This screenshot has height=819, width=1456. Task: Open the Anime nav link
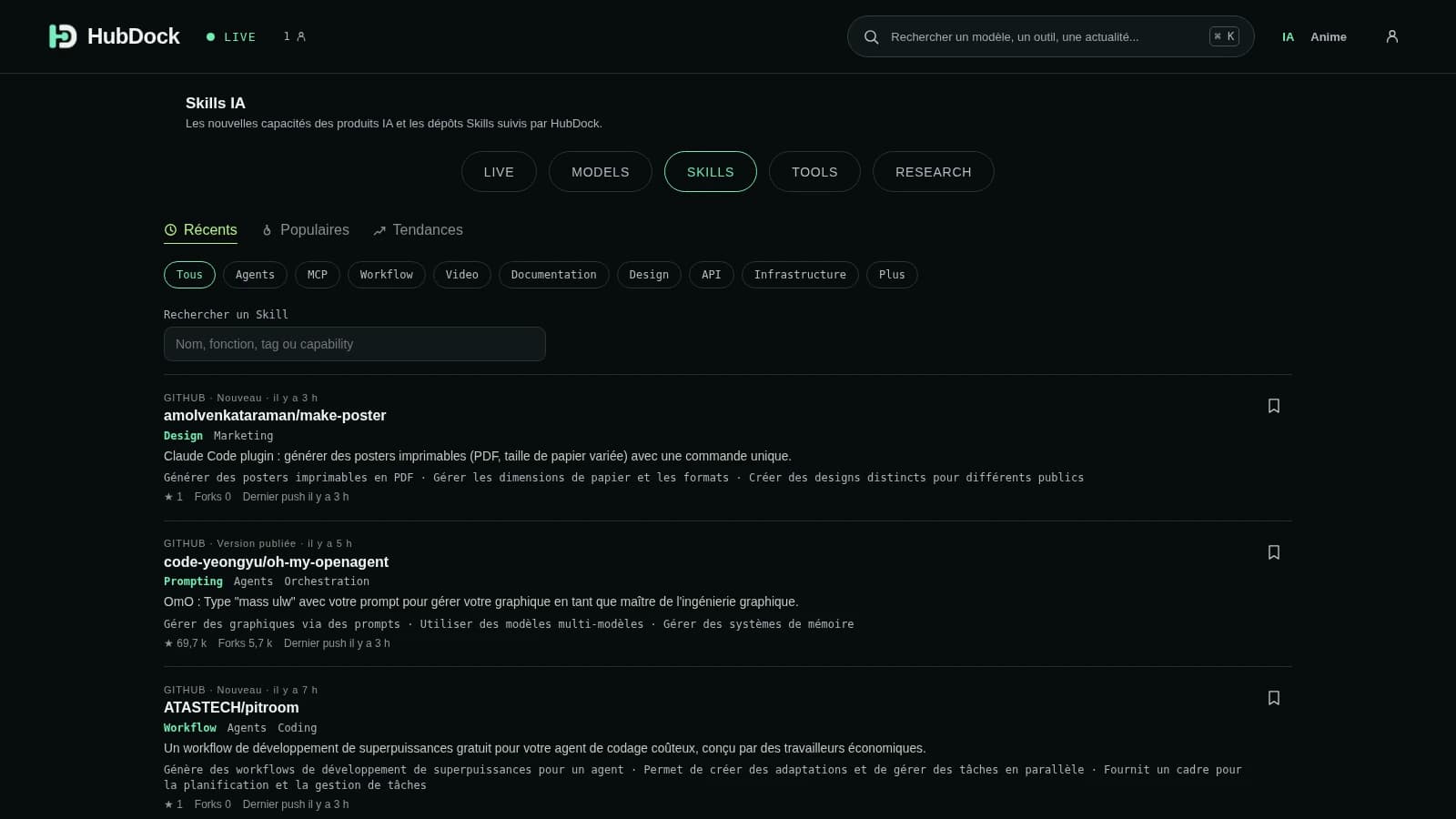coord(1329,37)
